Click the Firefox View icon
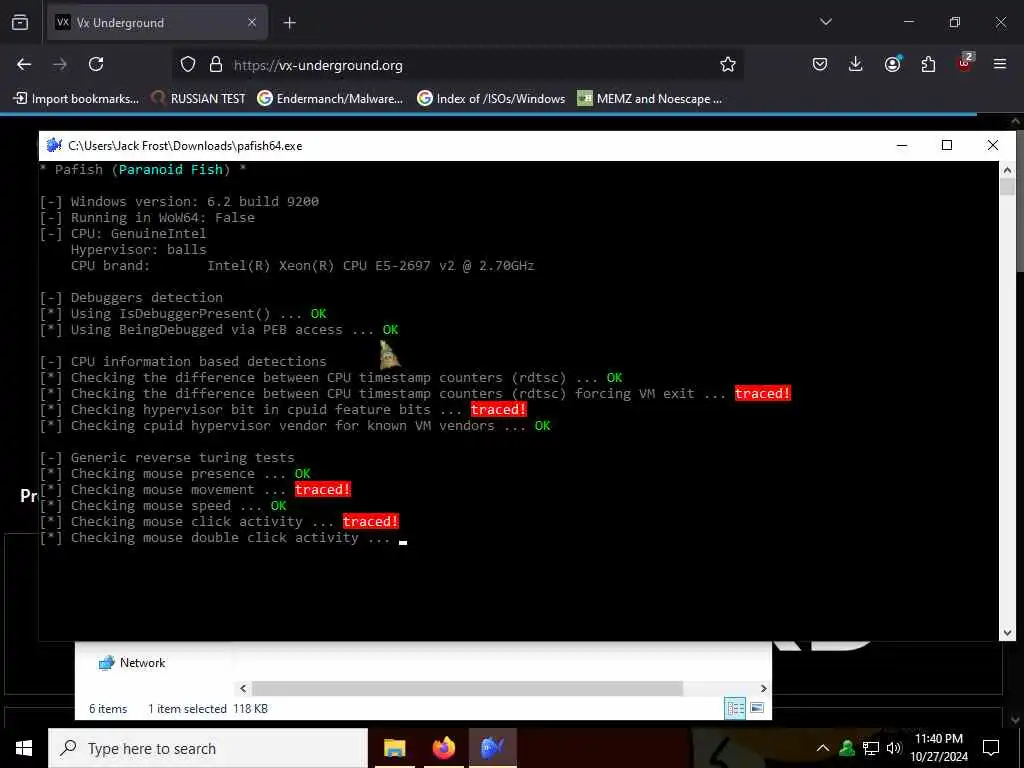The width and height of the screenshot is (1024, 768). [x=20, y=23]
